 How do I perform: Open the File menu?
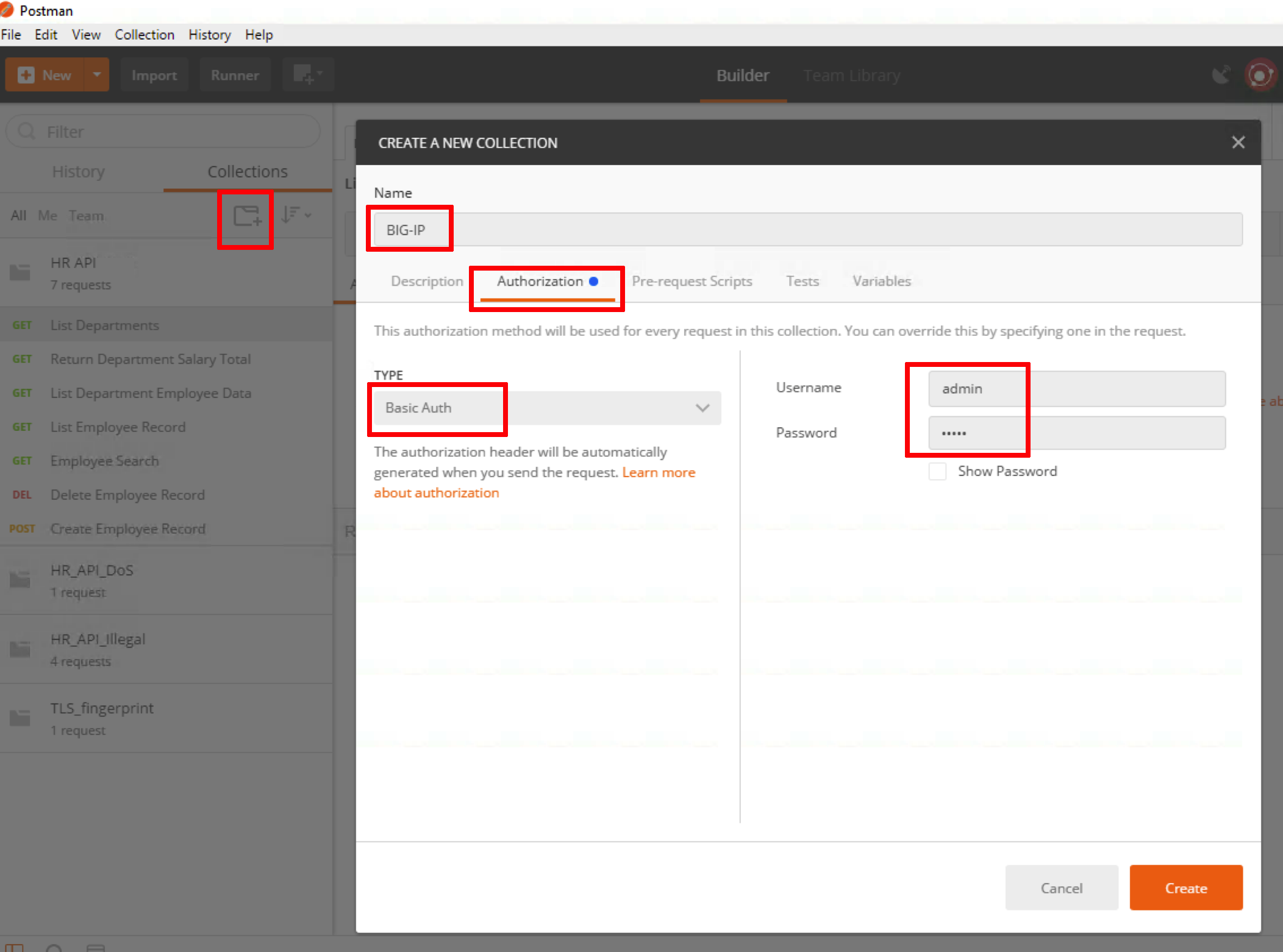pos(11,35)
